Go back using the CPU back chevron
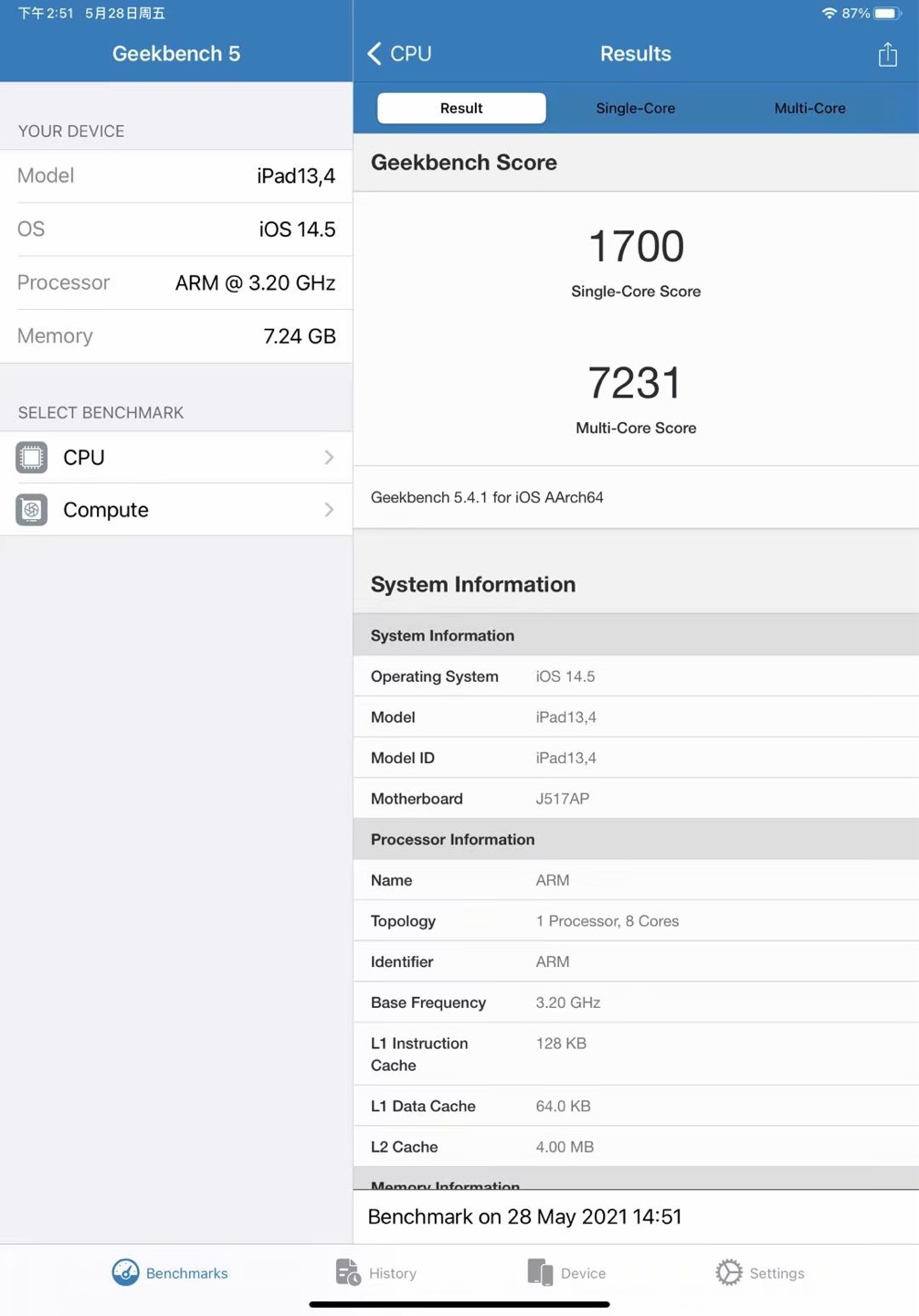Screen dimensions: 919x1316 tap(375, 54)
